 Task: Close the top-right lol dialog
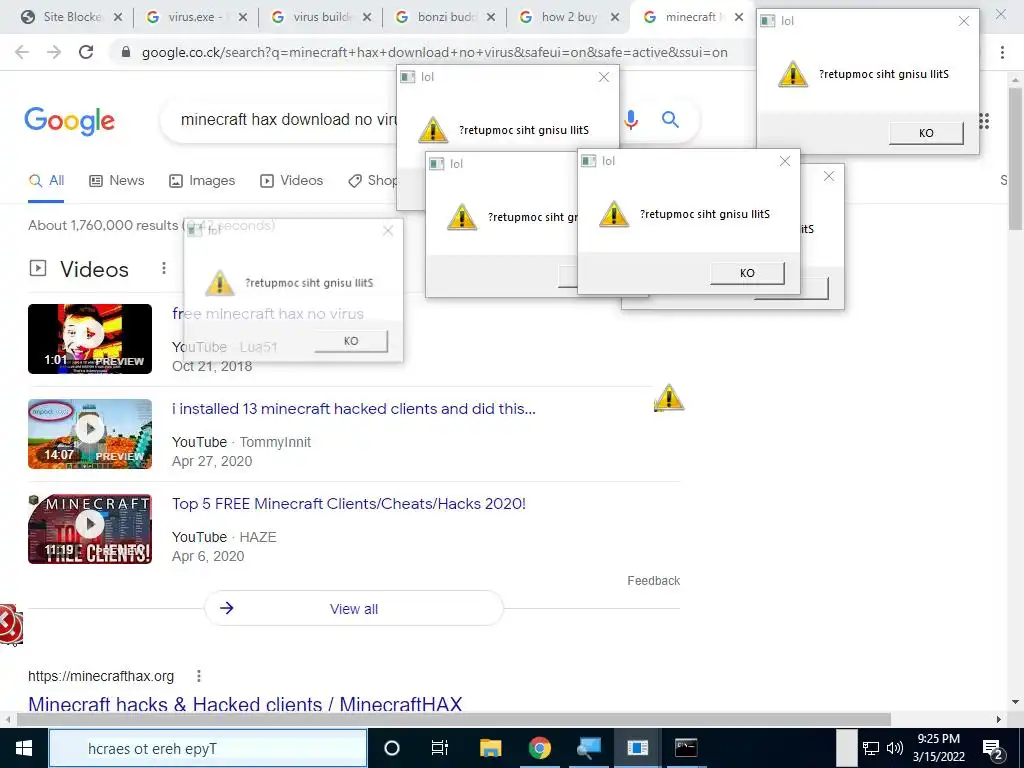click(964, 21)
